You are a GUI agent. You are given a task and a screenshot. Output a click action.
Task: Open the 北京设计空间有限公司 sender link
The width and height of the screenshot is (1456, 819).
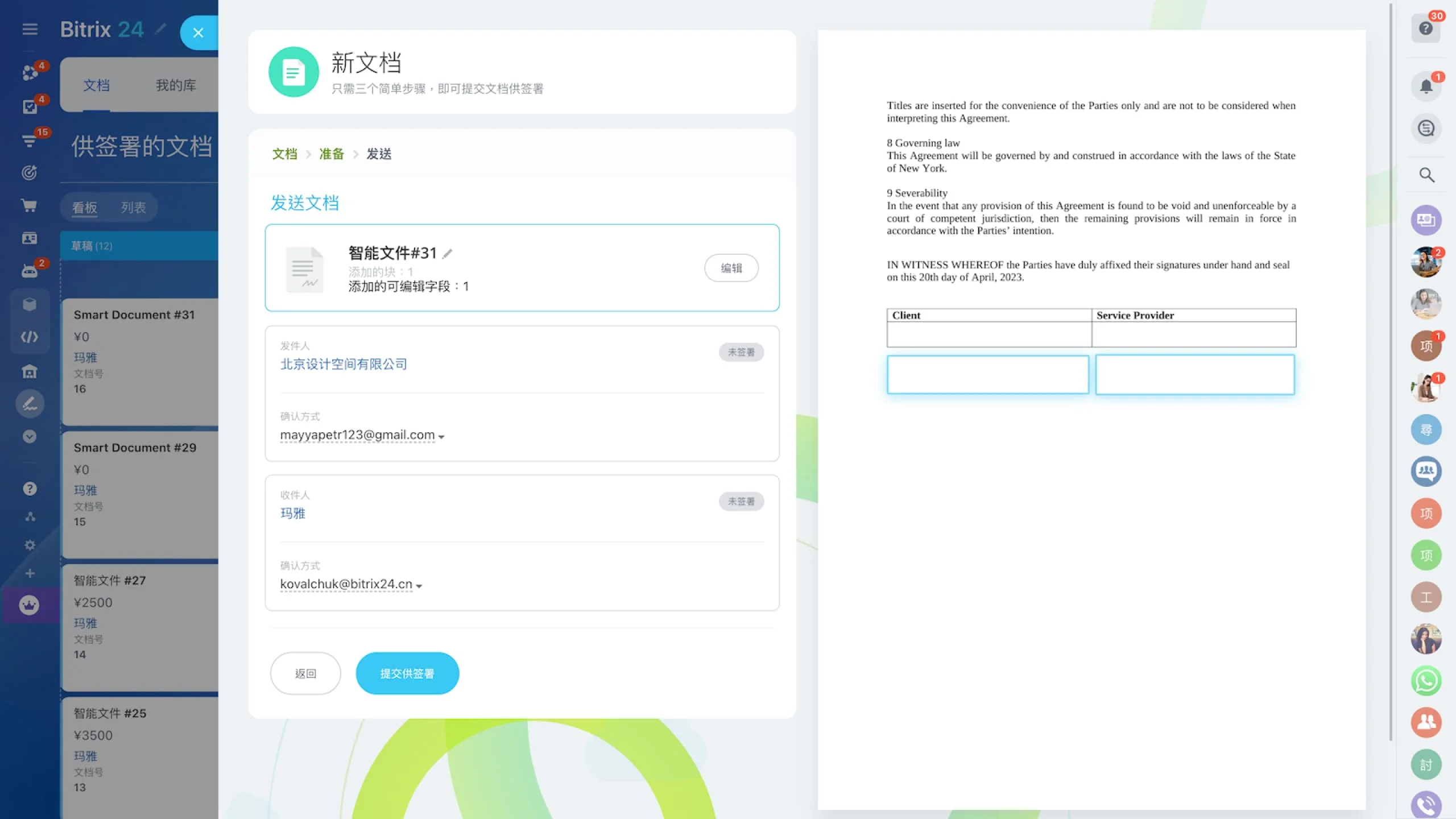(344, 364)
